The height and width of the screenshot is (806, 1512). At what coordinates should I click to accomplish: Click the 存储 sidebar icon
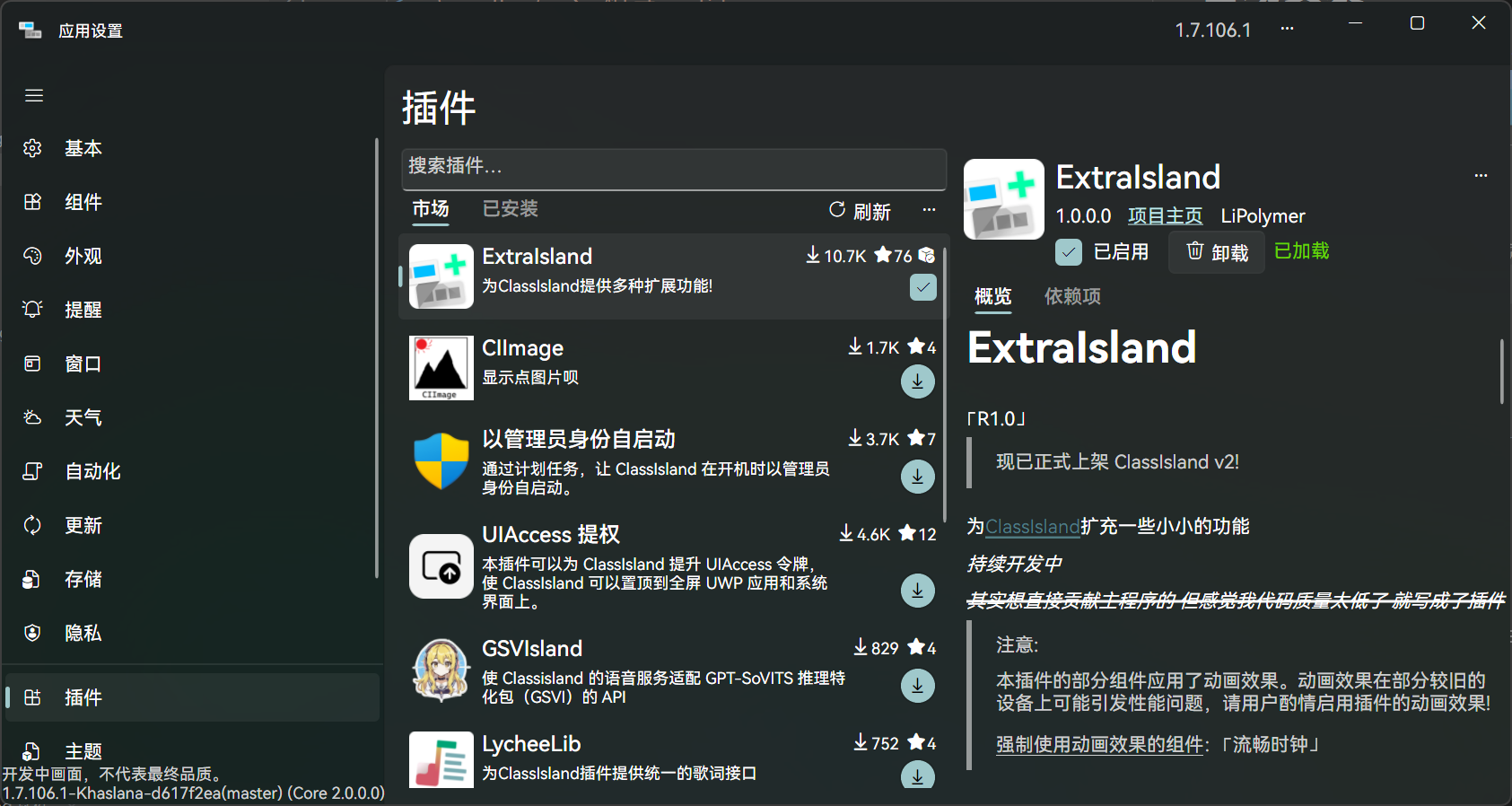32,579
